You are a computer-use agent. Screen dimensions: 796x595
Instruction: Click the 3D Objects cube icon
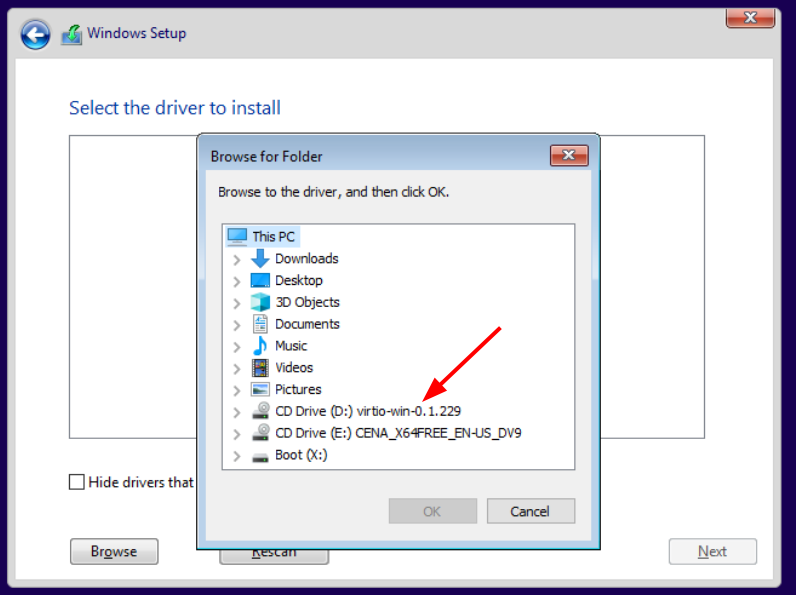coord(260,303)
